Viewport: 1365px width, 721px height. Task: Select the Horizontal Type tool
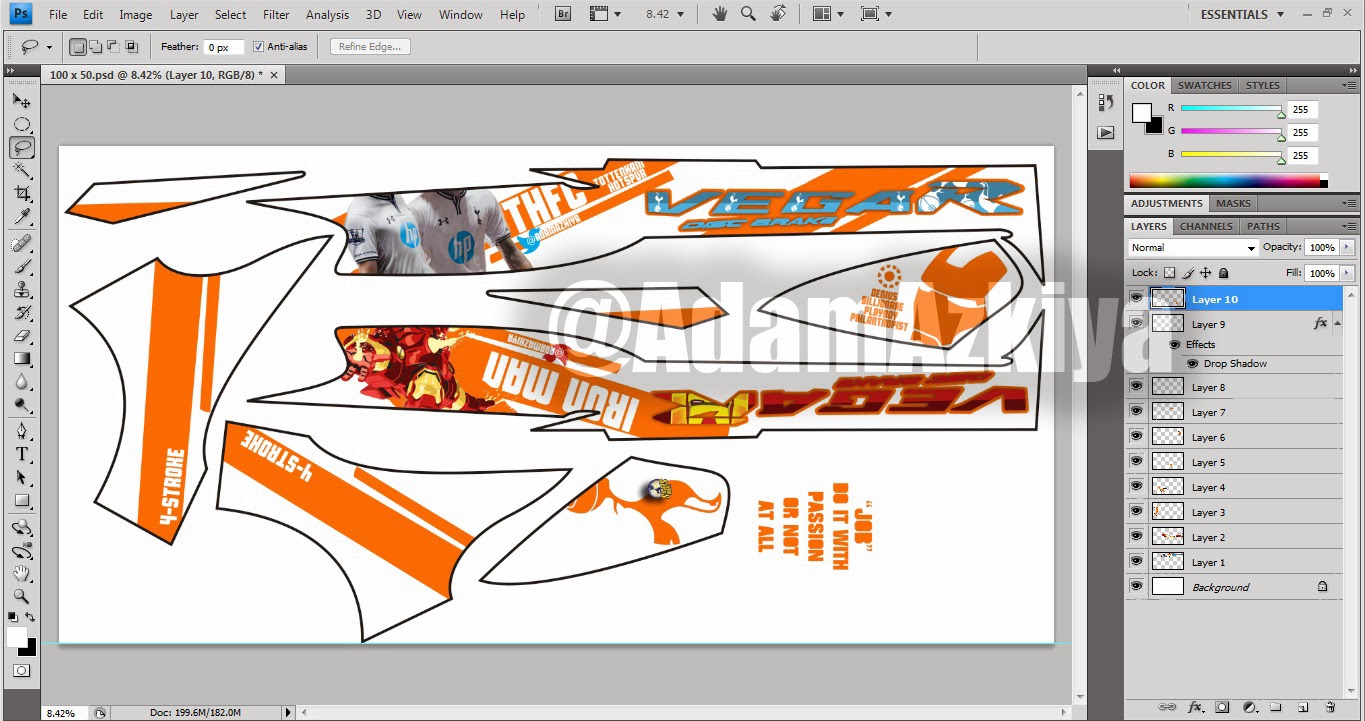(x=21, y=454)
